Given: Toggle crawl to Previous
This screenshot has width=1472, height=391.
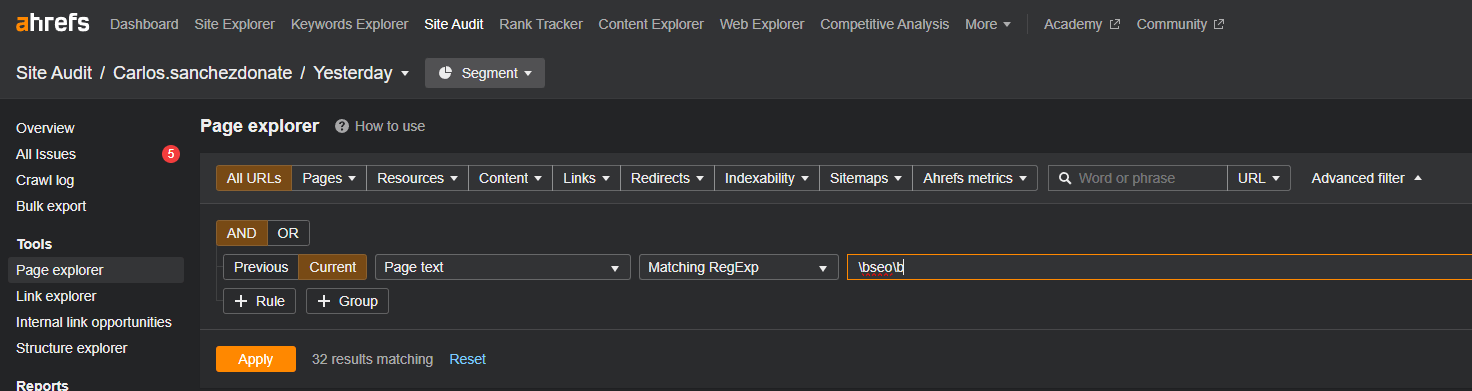Looking at the screenshot, I should click(x=261, y=267).
